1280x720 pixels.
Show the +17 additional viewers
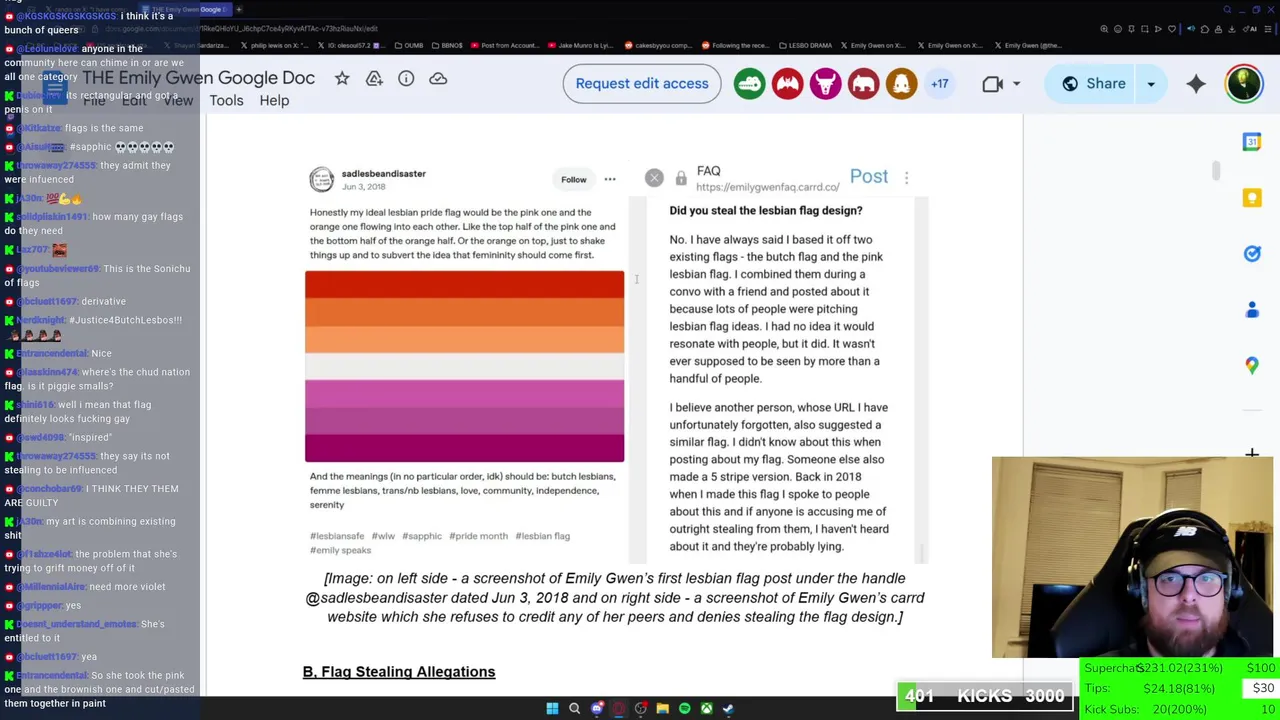(x=940, y=84)
